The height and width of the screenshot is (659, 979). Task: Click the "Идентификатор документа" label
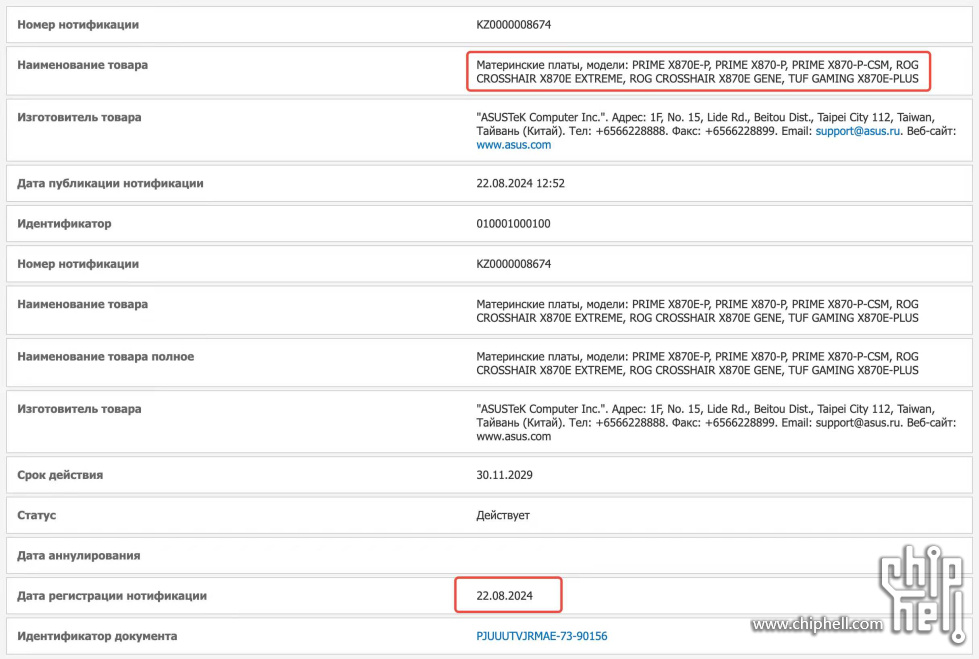[x=97, y=636]
